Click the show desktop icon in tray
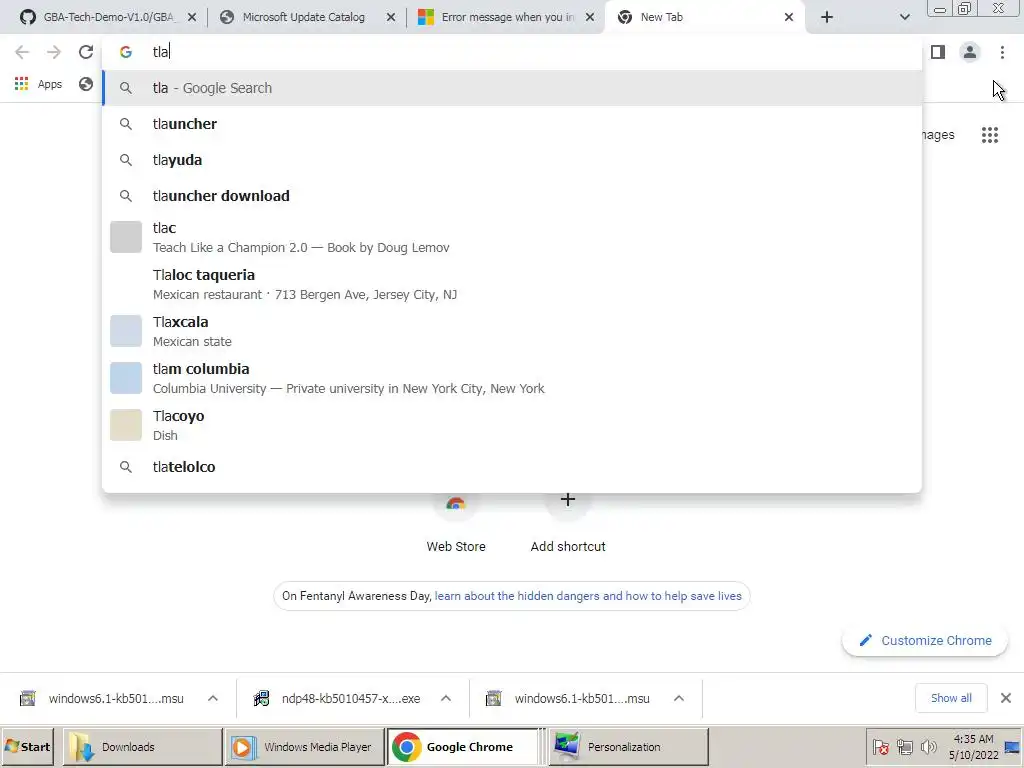 [1012, 746]
